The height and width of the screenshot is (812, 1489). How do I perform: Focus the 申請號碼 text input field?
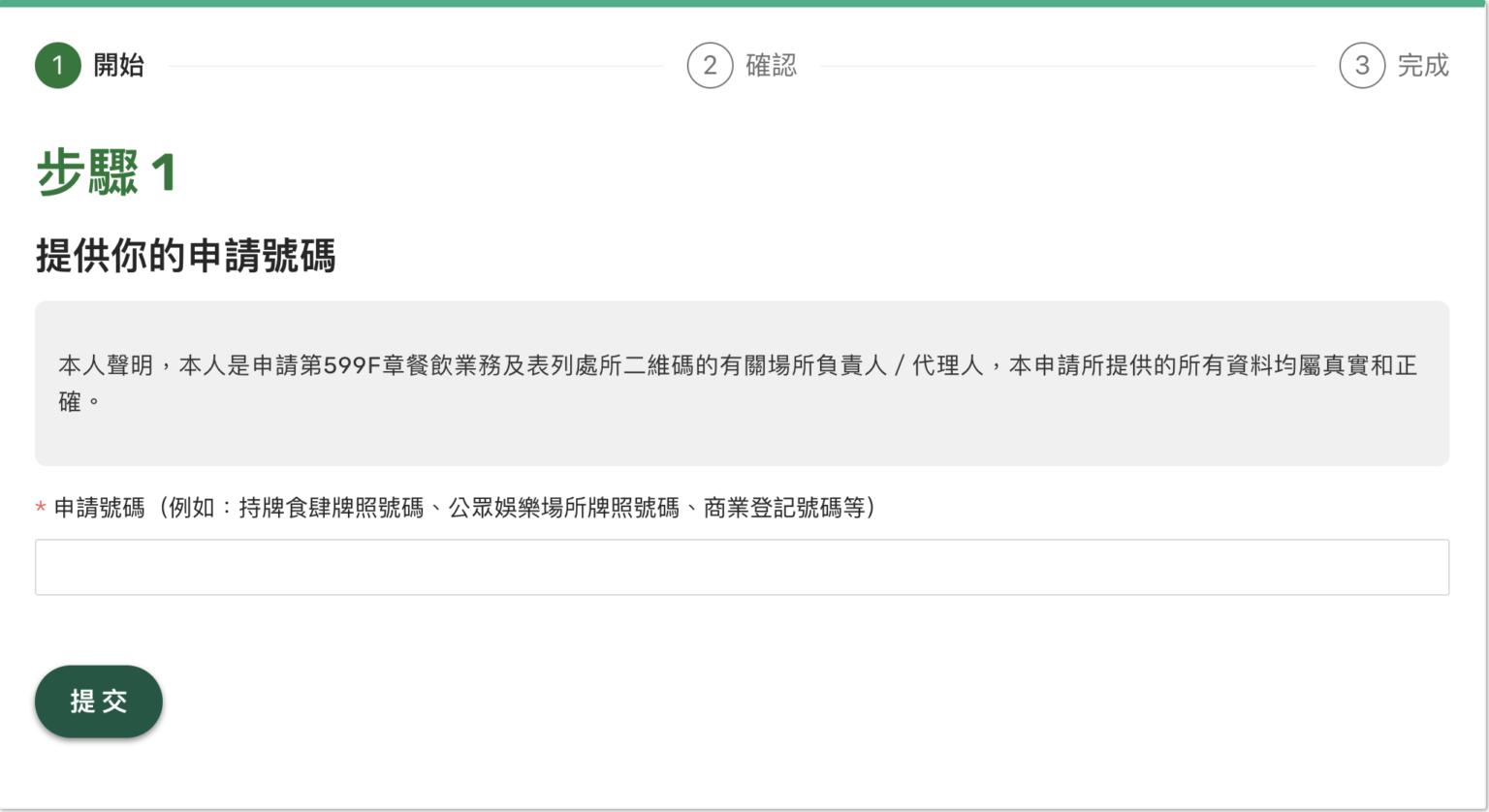[x=742, y=567]
